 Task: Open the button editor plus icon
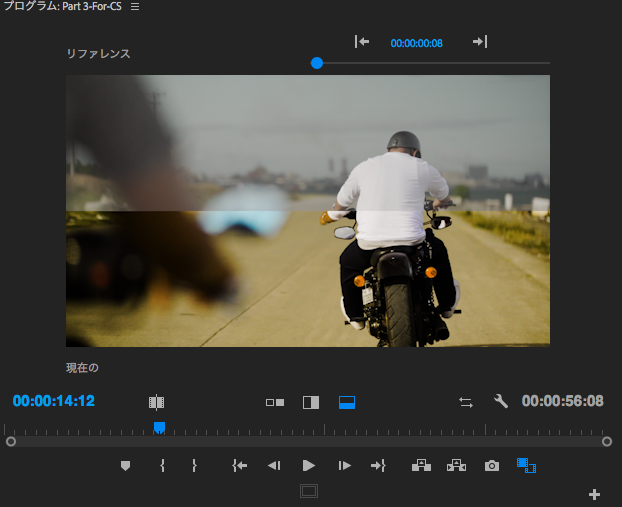(x=594, y=494)
